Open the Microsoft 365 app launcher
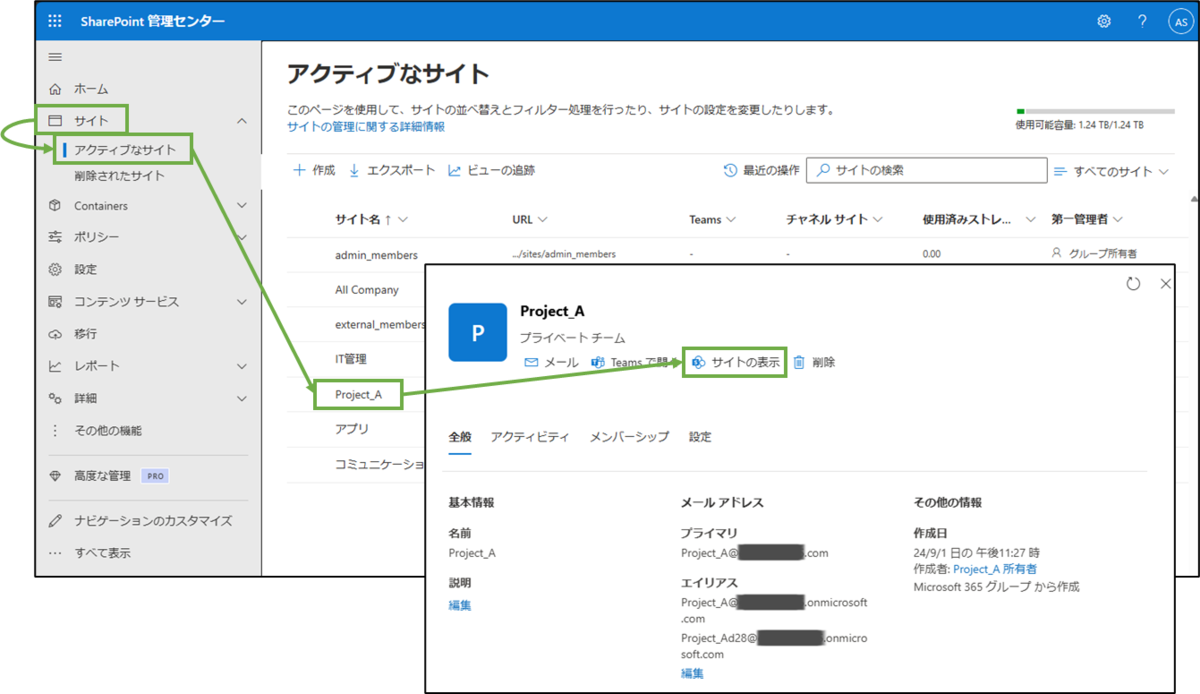 click(x=54, y=20)
